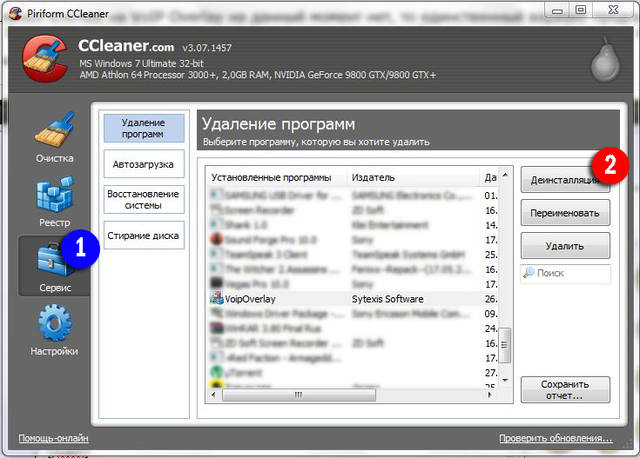Click the vertical scrollbar up arrow
The image size is (640, 458).
point(505,175)
